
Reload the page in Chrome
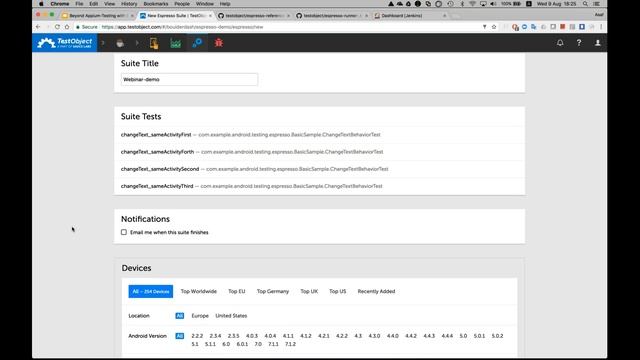click(x=57, y=27)
